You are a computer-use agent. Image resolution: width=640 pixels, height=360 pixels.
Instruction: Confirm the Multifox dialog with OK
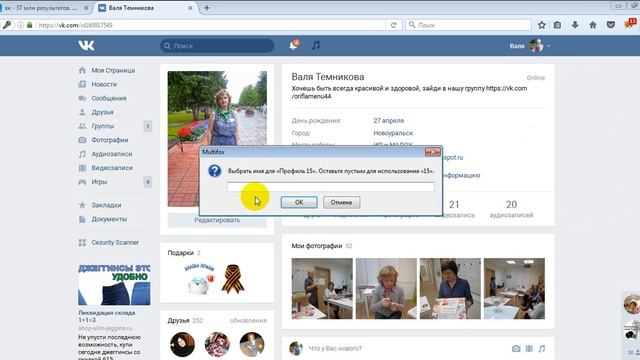tap(299, 202)
